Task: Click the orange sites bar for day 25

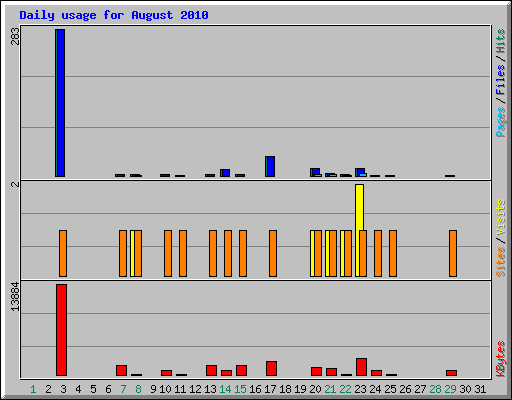Action: tap(393, 253)
